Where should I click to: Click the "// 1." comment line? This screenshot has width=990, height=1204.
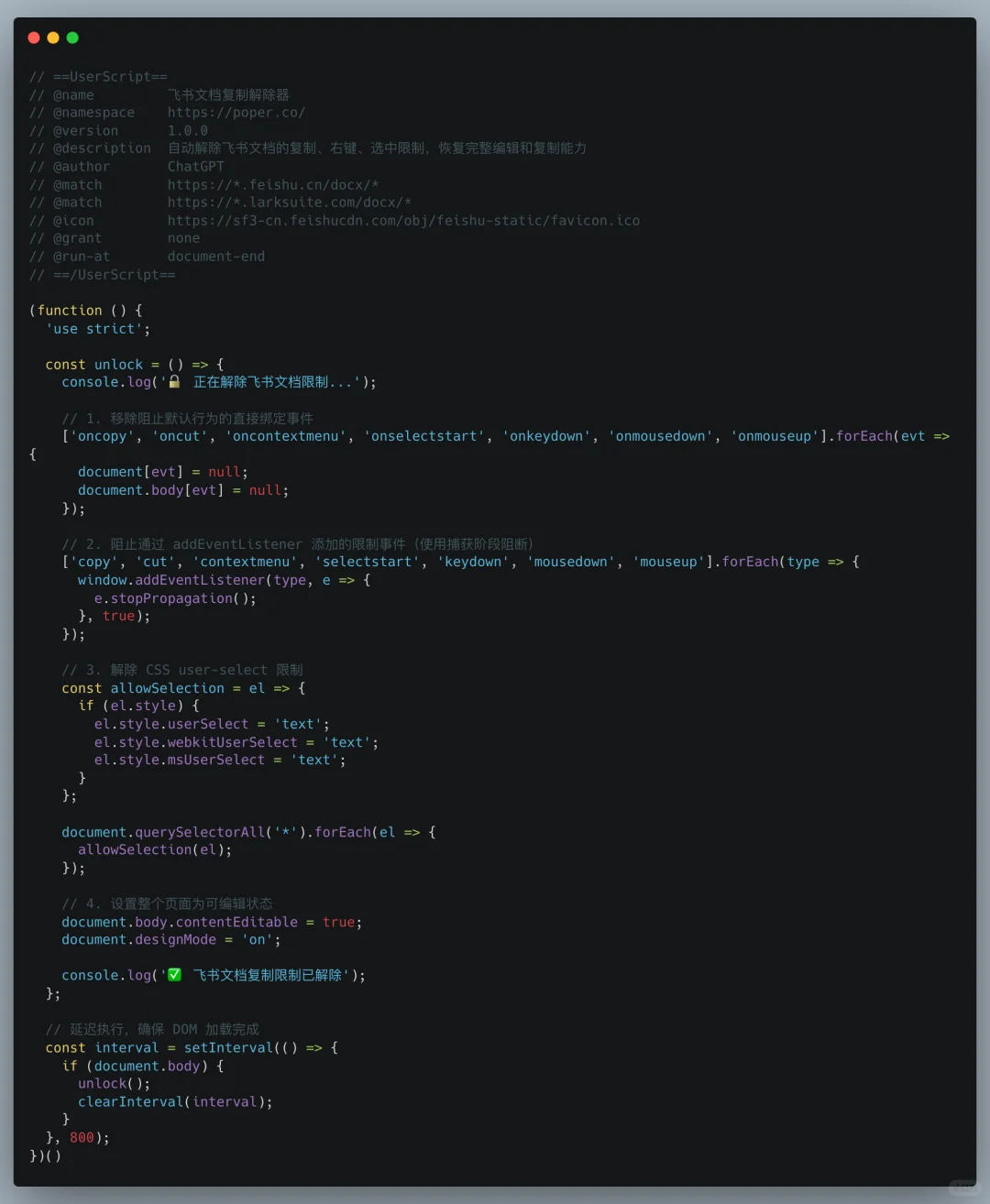pyautogui.click(x=187, y=418)
